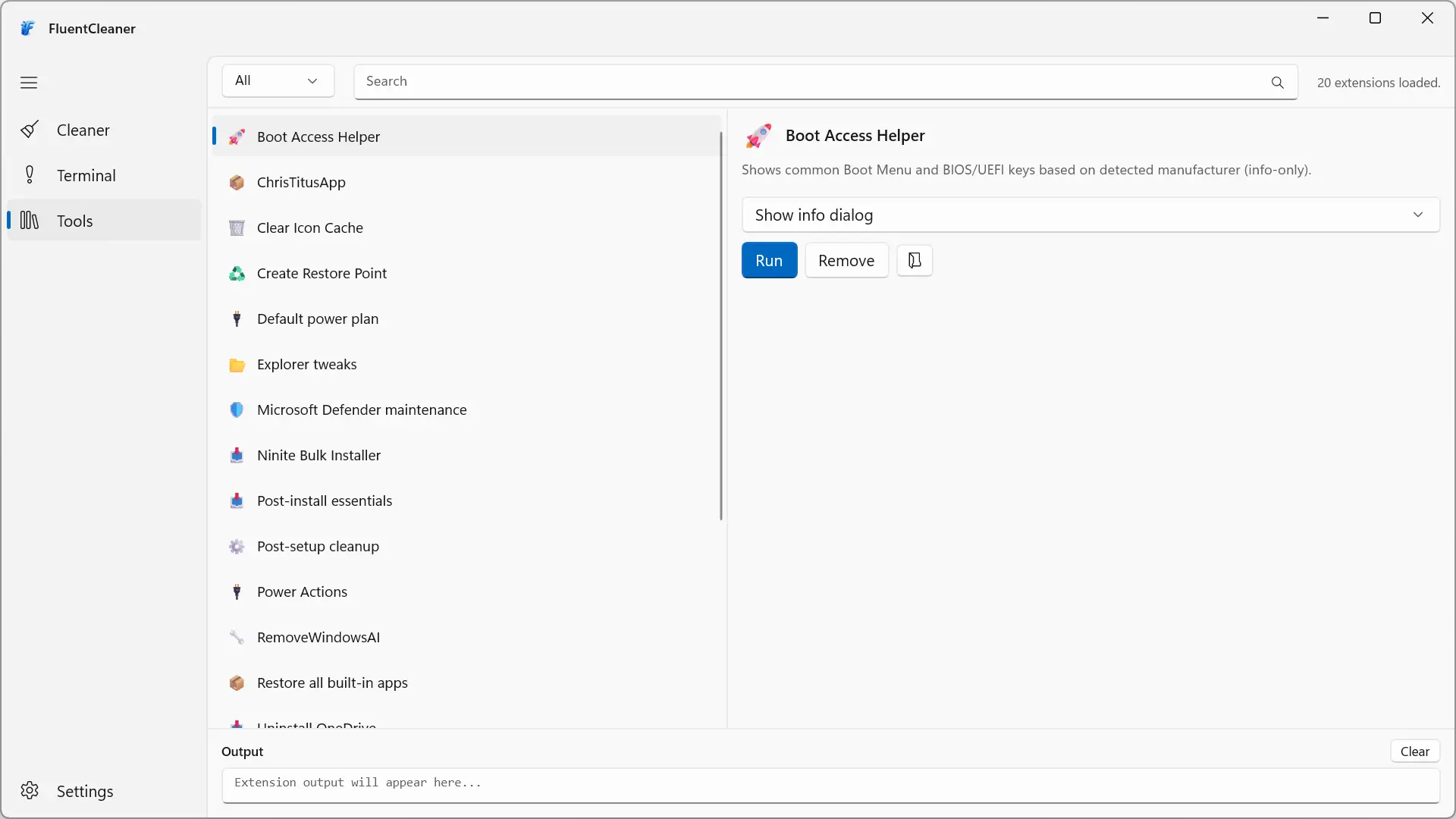This screenshot has width=1456, height=819.
Task: Click the pin icon button next to Remove
Action: (x=915, y=261)
